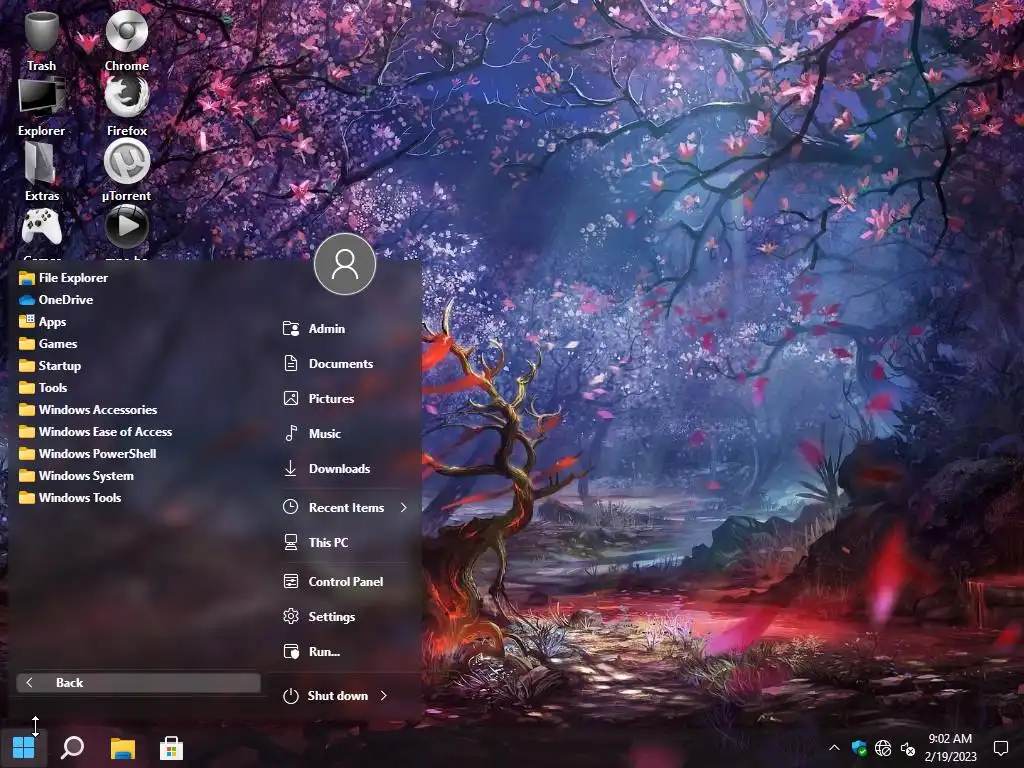Show hidden tray icons chevron
1024x768 pixels.
coord(834,748)
